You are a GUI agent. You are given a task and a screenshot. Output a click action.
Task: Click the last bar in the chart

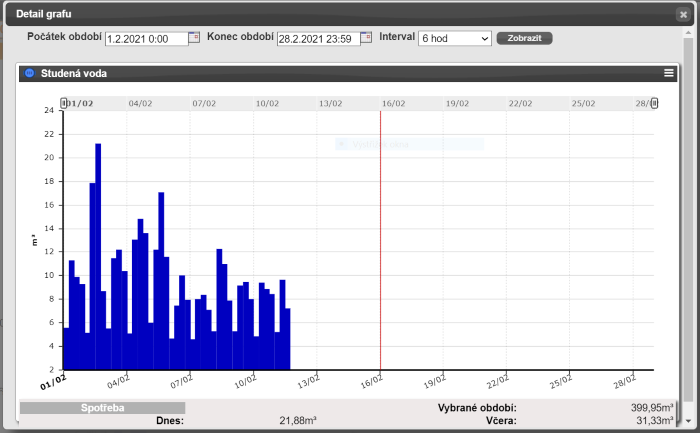tap(287, 339)
